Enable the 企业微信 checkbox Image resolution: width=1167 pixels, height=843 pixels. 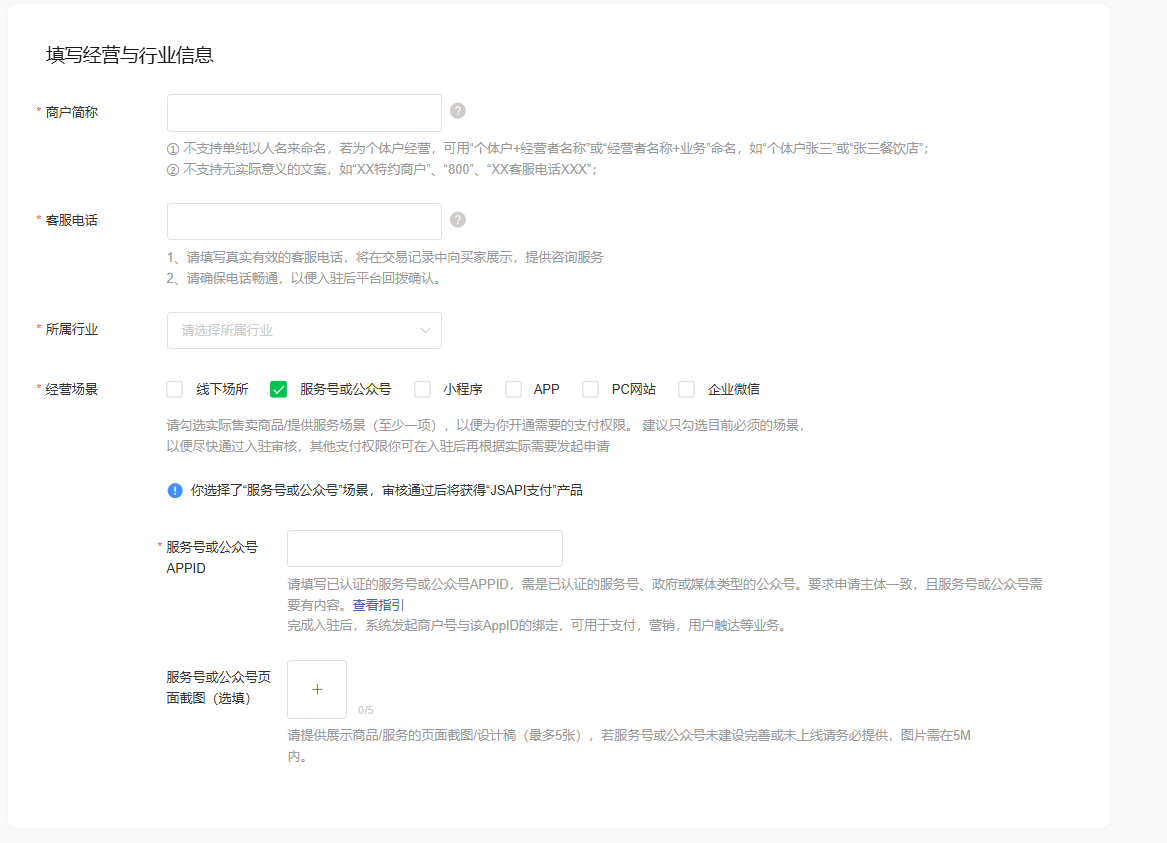click(x=687, y=389)
